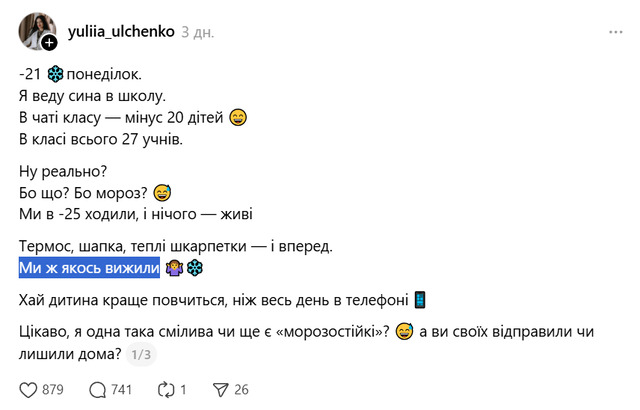This screenshot has width=640, height=410.
Task: Like the post with heart icon
Action: [x=28, y=389]
